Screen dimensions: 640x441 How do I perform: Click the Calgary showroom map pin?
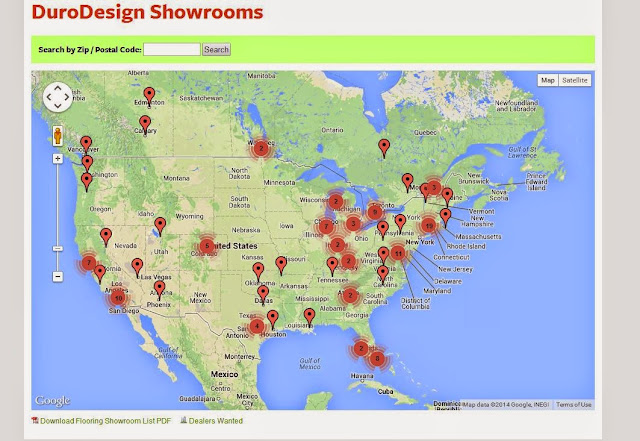pos(145,124)
